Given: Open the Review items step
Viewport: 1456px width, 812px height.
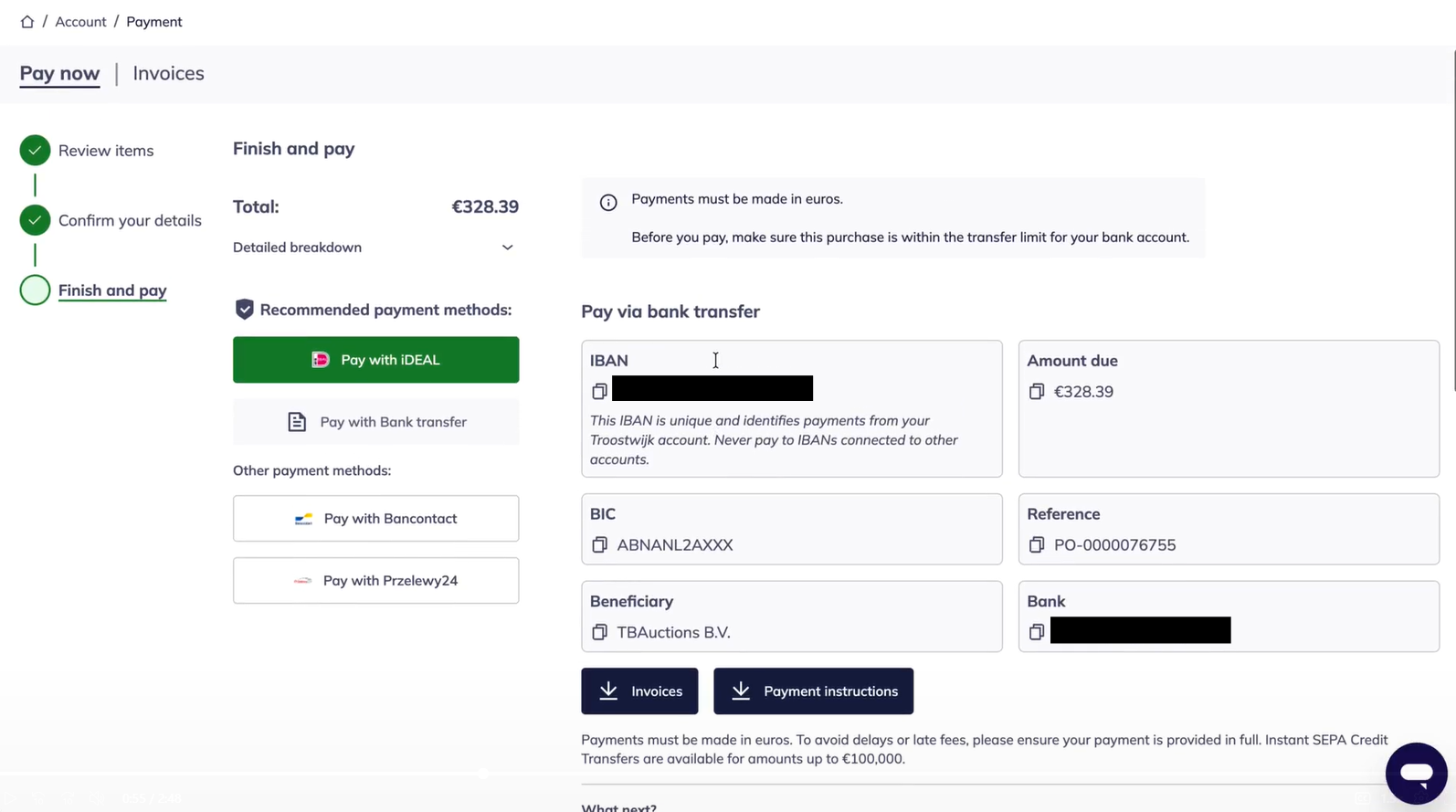Looking at the screenshot, I should point(105,151).
